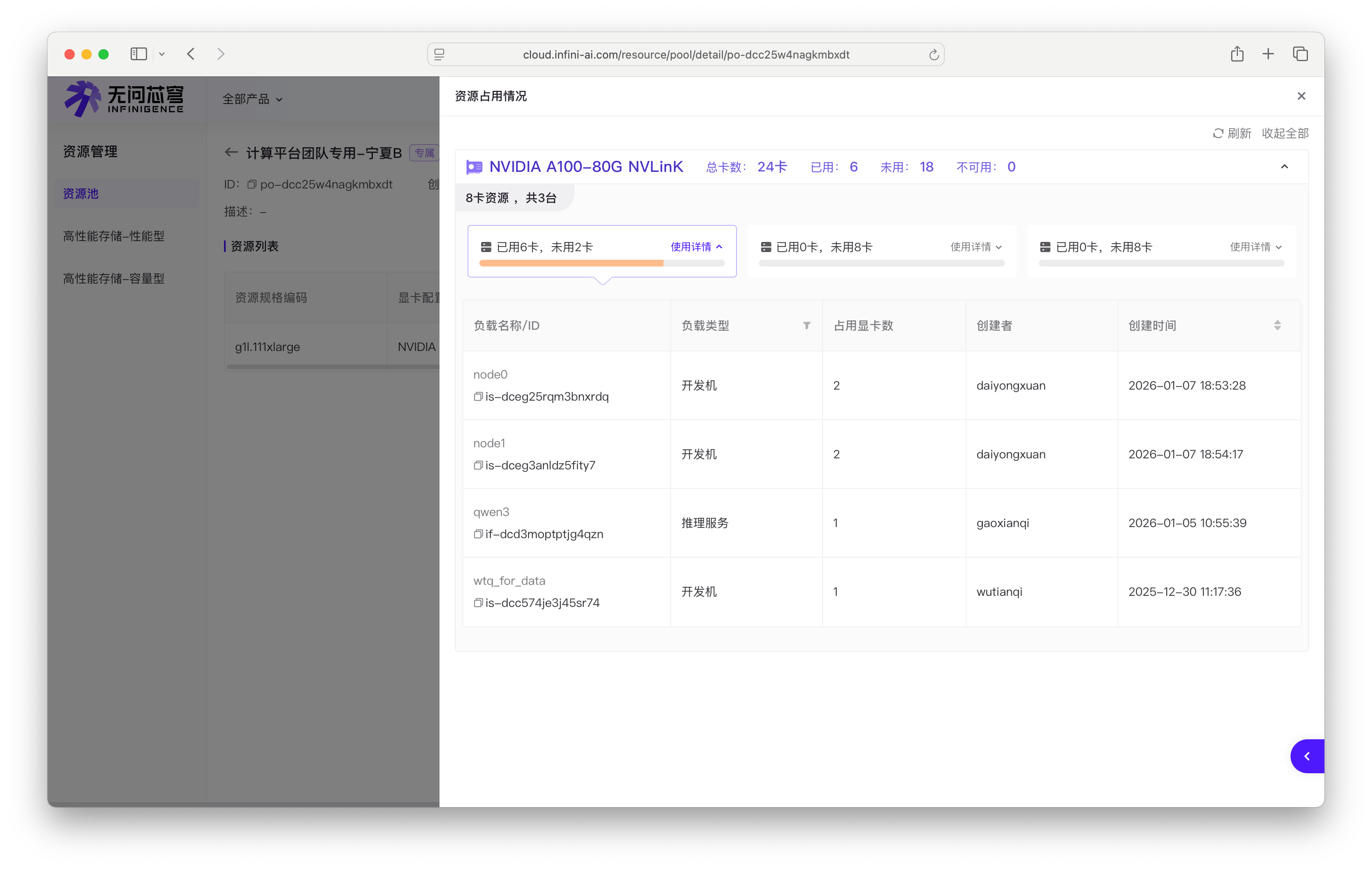Copy the qwen3 service ID icon
Viewport: 1372px width, 870px height.
click(478, 533)
